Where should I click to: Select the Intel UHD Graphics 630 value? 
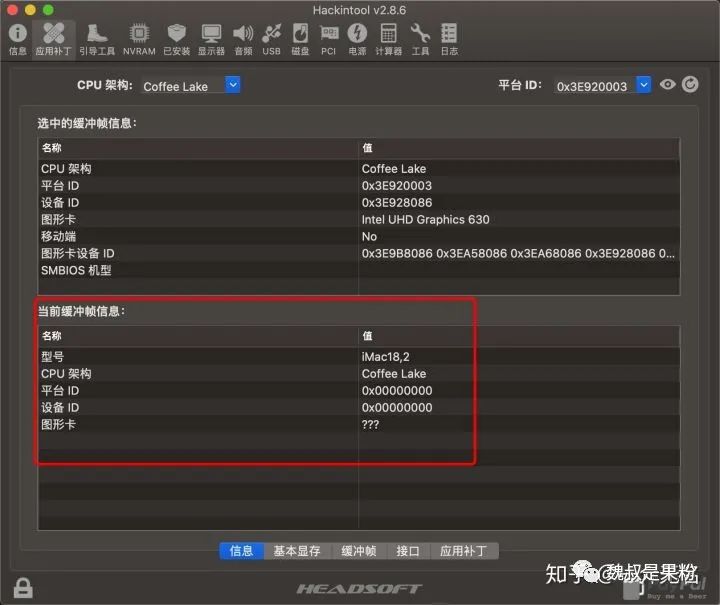coord(425,219)
